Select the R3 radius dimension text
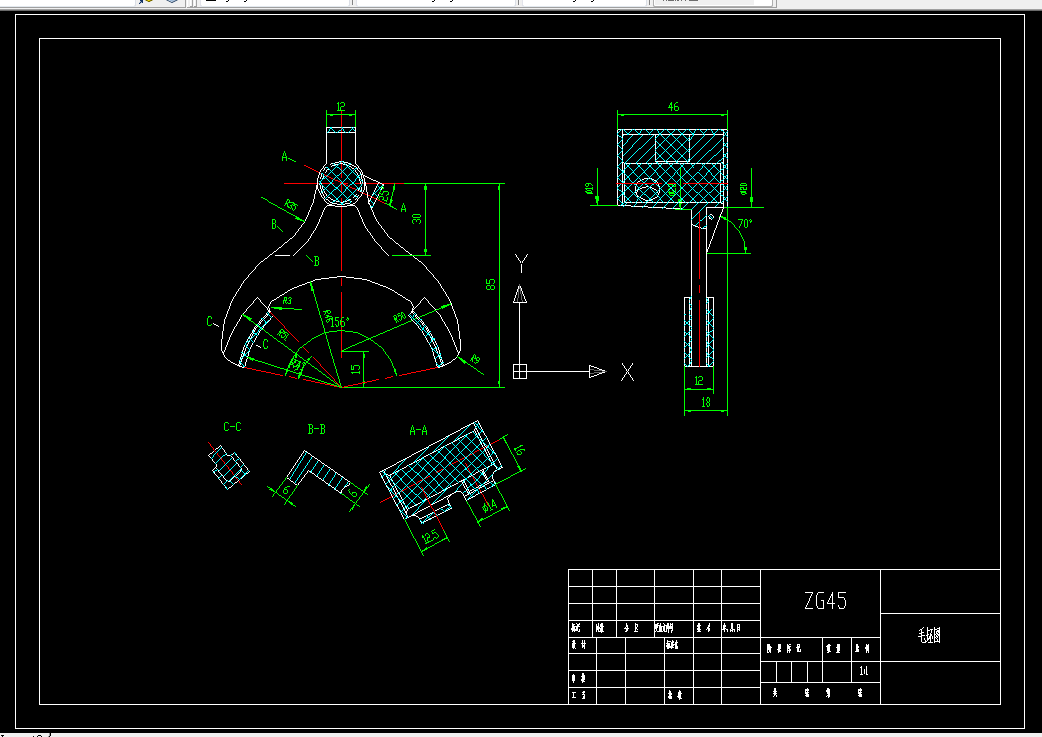The width and height of the screenshot is (1042, 737). (287, 301)
